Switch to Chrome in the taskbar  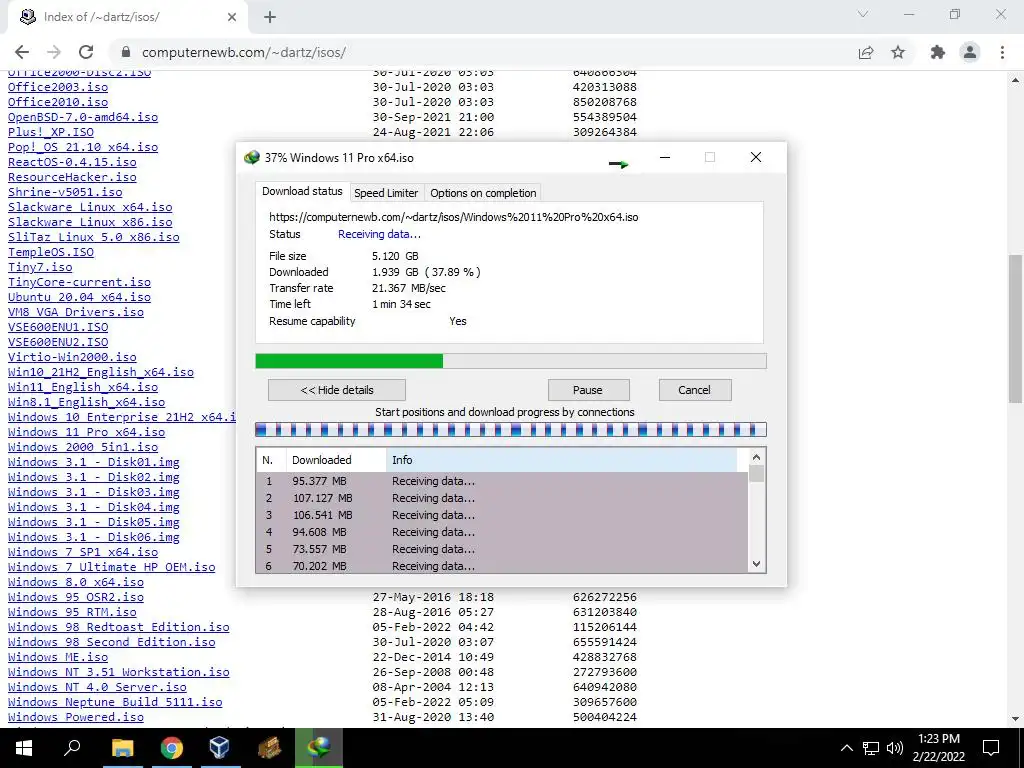pyautogui.click(x=172, y=748)
